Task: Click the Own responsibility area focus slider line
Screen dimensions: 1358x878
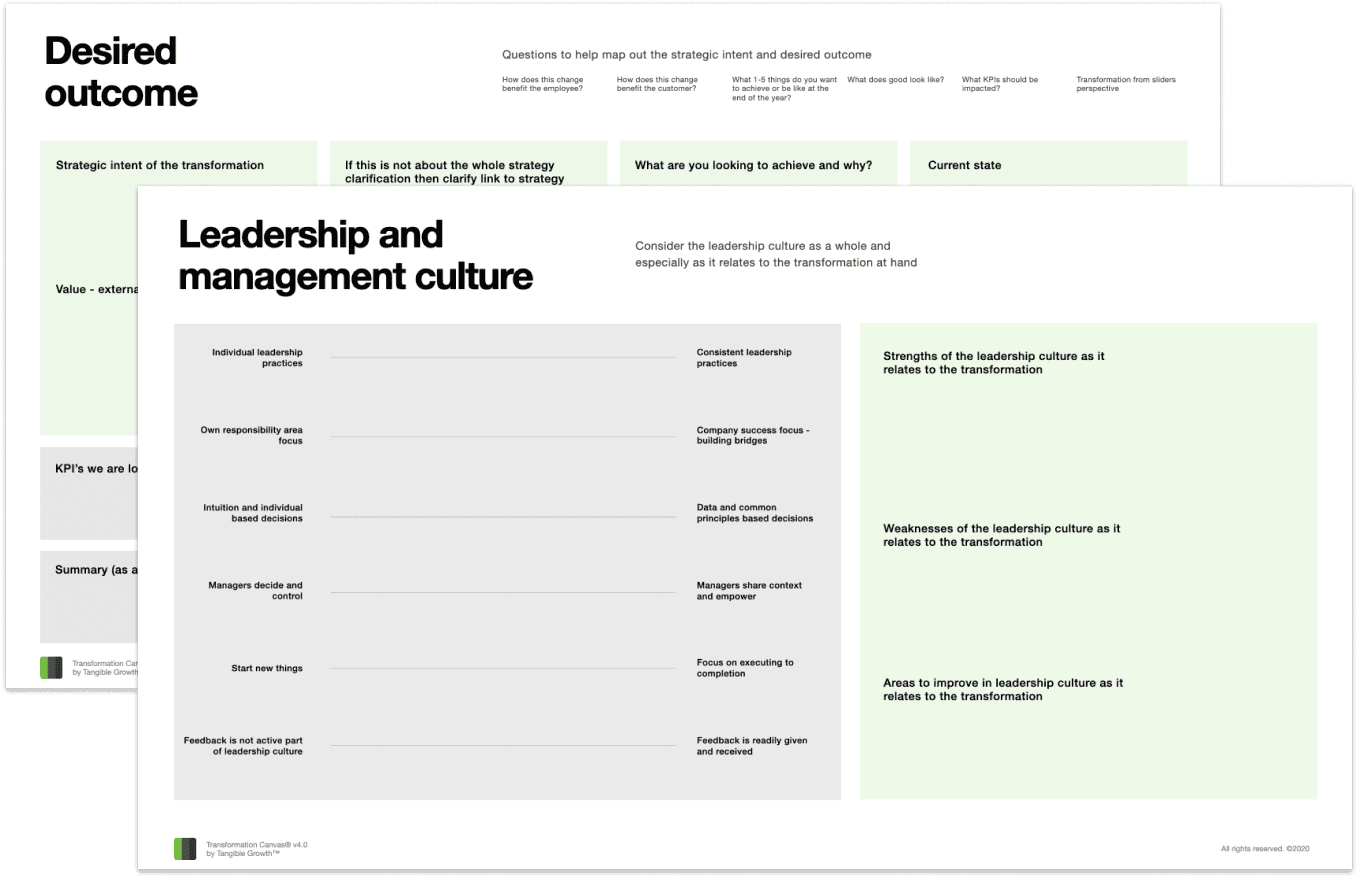Action: (x=503, y=436)
